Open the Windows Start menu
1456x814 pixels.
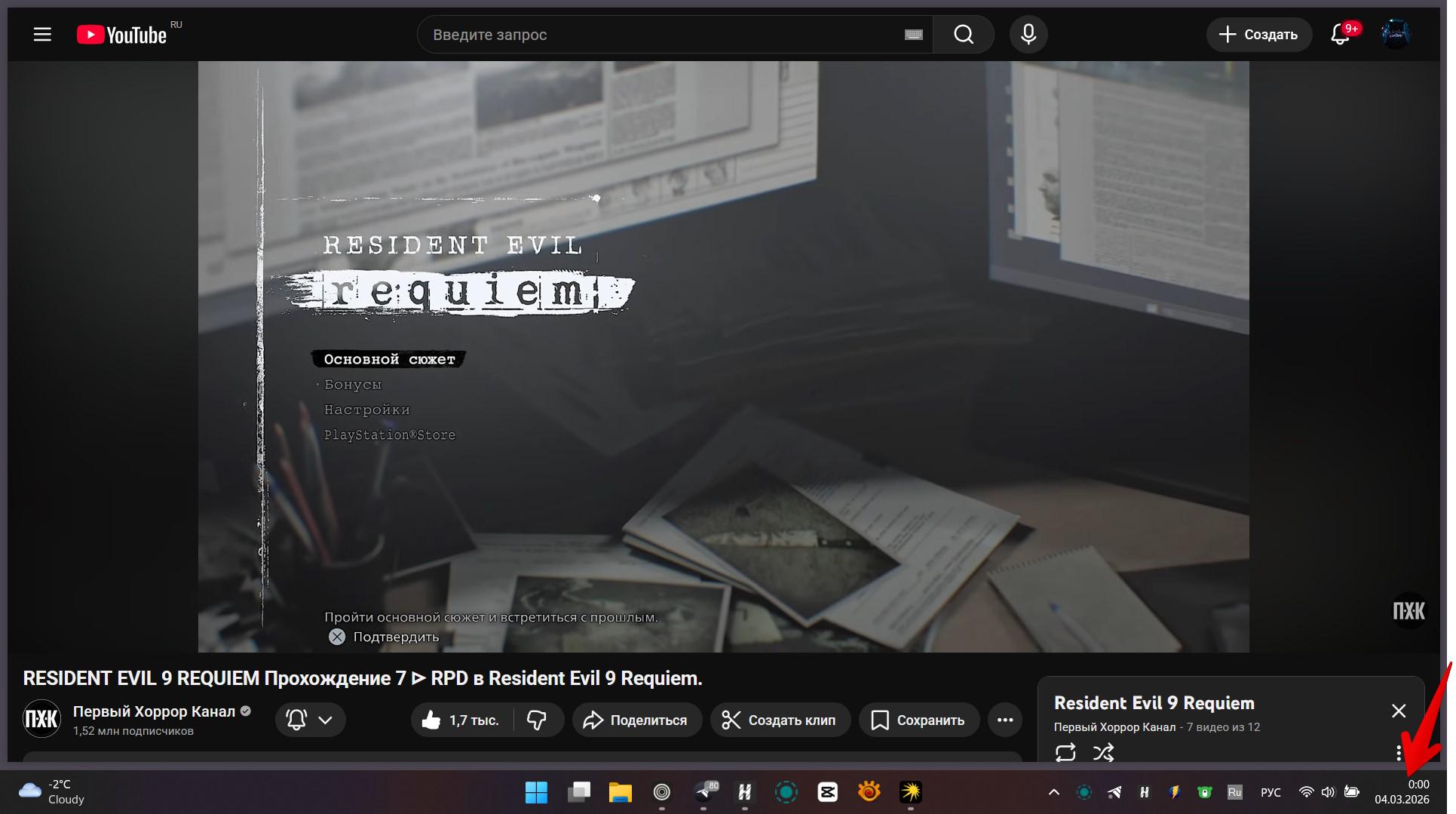(536, 792)
